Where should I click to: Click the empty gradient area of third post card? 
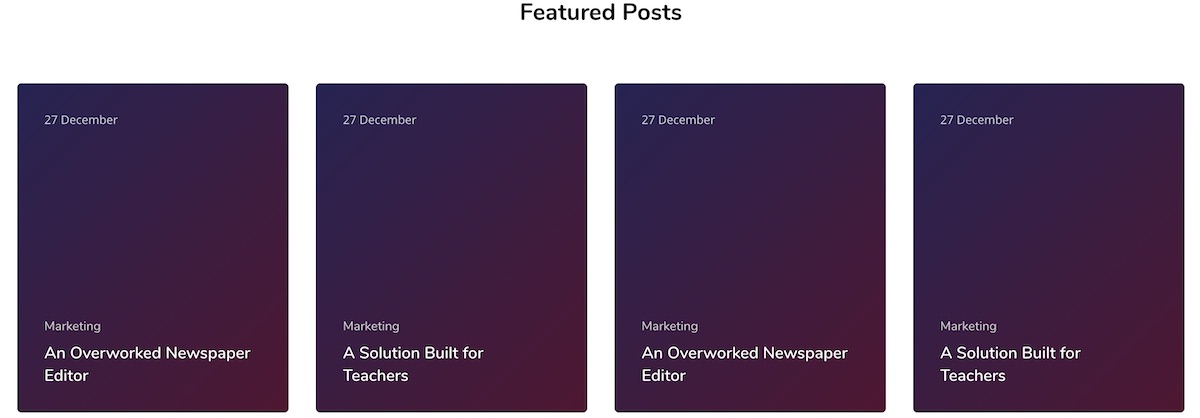750,220
